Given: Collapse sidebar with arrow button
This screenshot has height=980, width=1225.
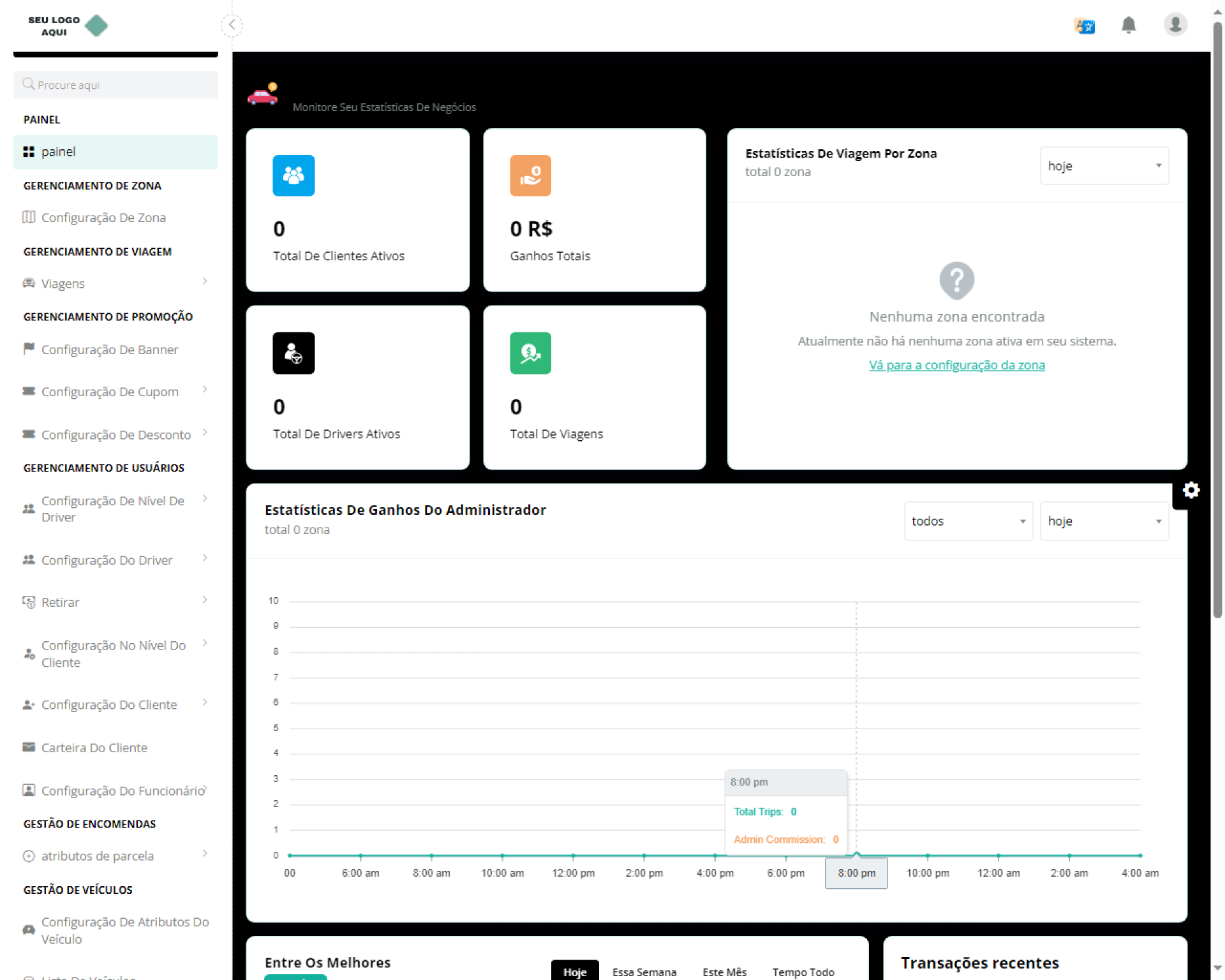Looking at the screenshot, I should pyautogui.click(x=232, y=25).
